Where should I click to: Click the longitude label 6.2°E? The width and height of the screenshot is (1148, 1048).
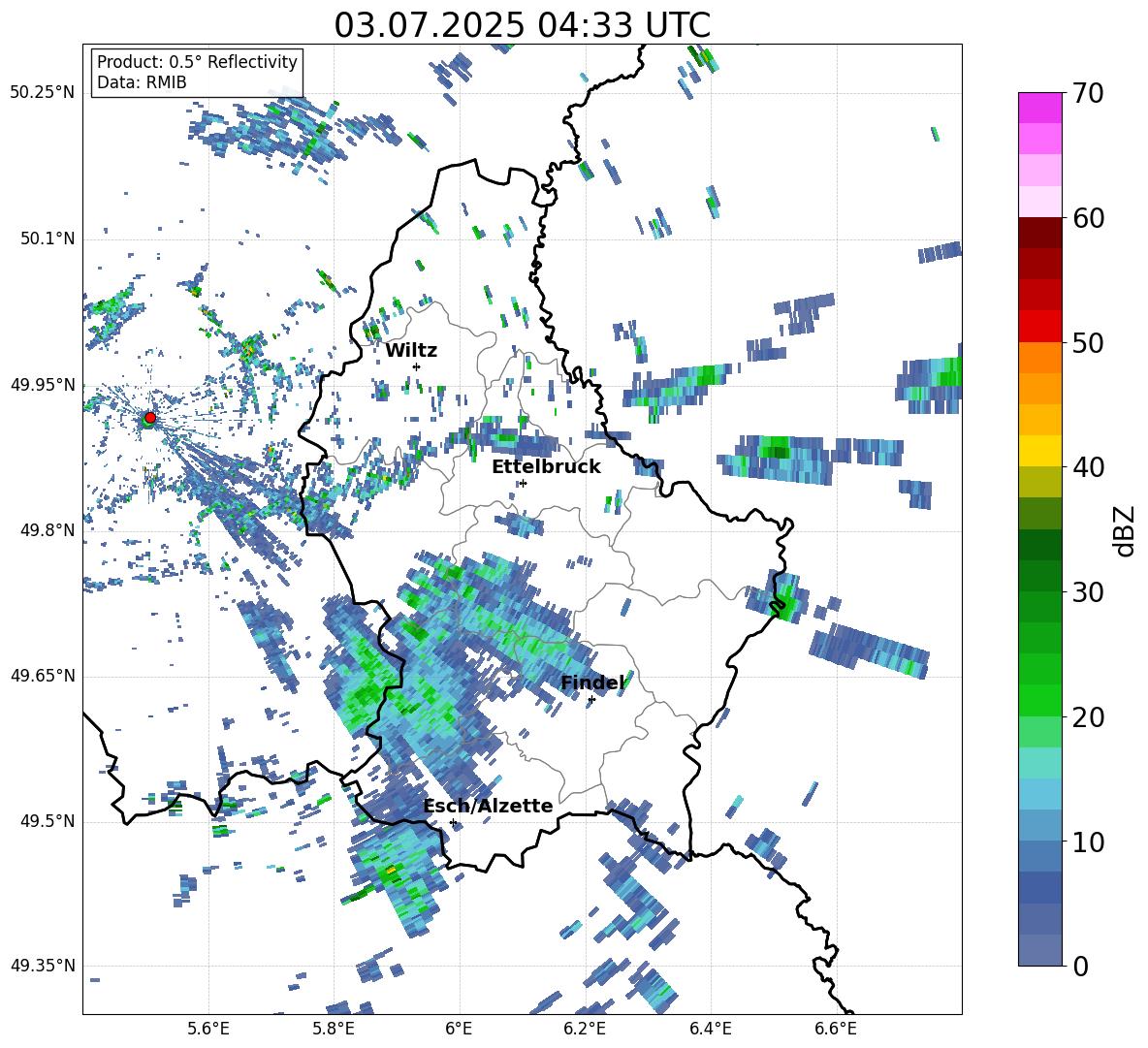(585, 1030)
